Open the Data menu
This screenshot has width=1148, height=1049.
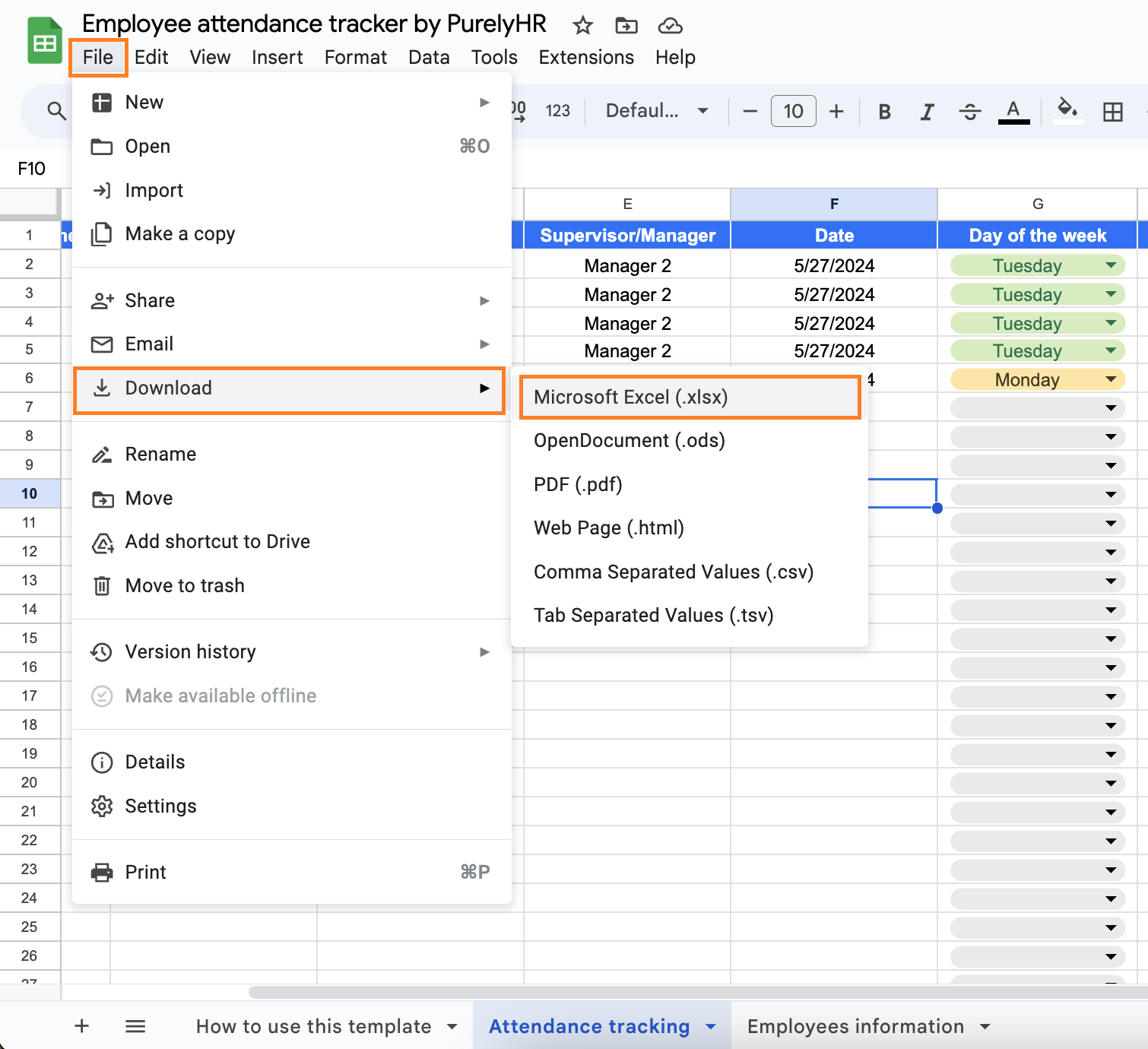tap(429, 57)
